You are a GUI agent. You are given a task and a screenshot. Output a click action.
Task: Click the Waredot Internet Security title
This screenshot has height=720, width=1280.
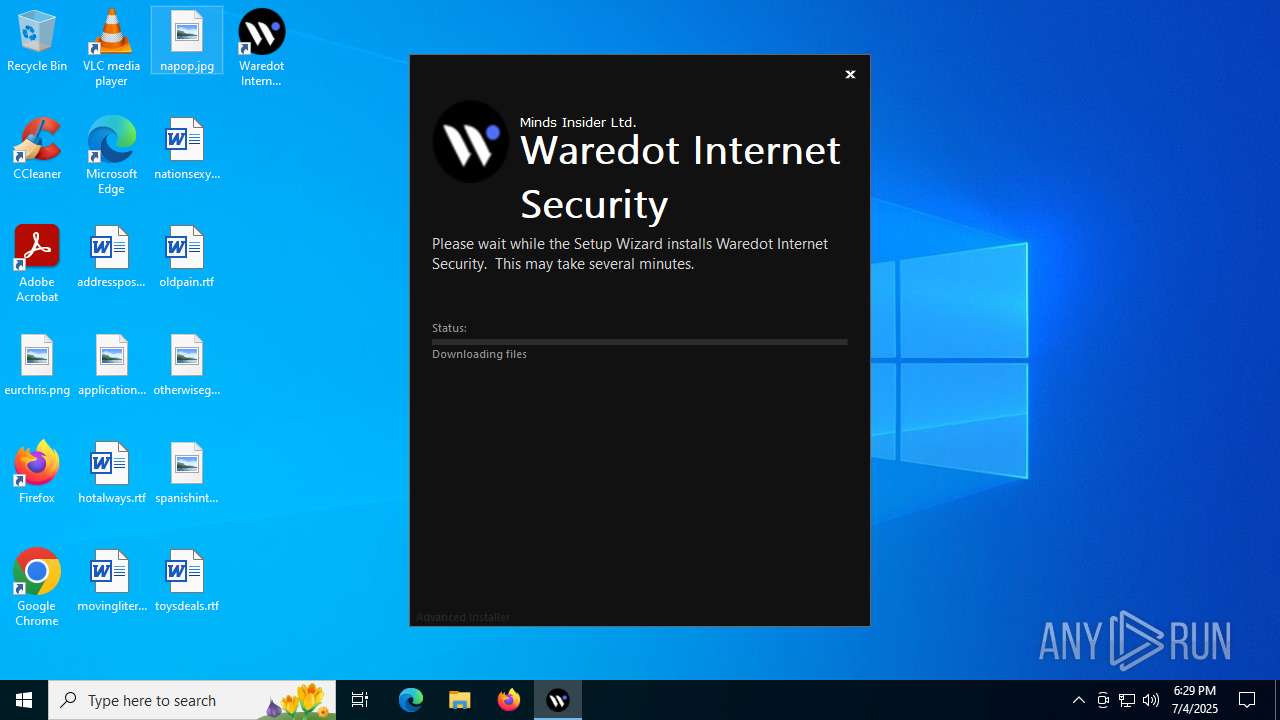pyautogui.click(x=680, y=177)
